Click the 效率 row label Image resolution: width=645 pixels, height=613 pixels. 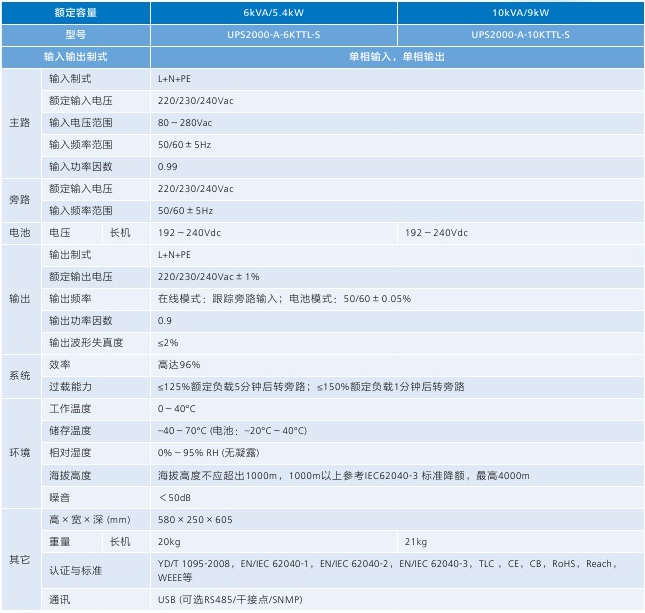[60, 365]
